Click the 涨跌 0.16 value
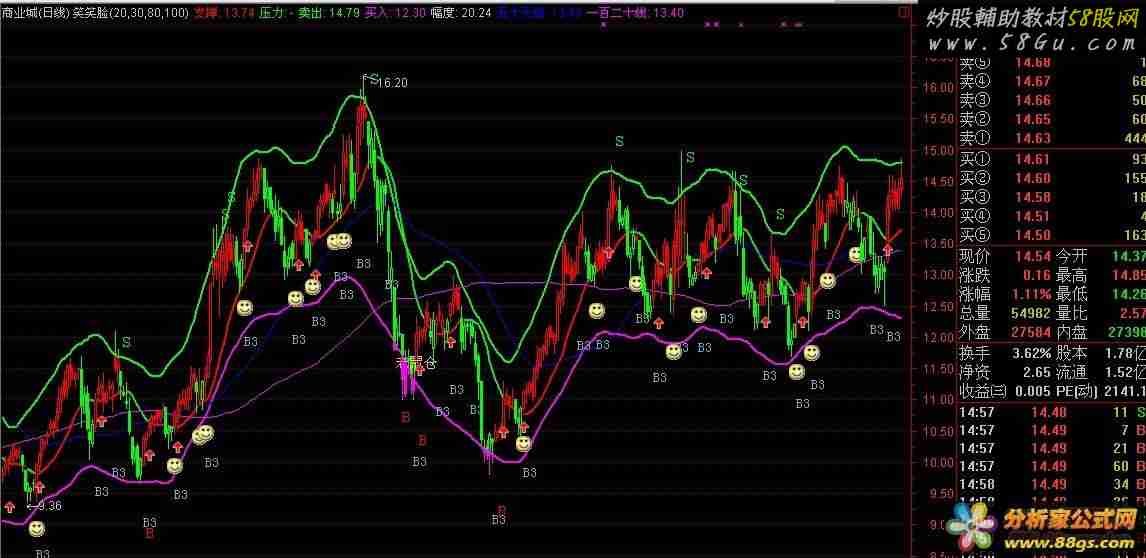The height and width of the screenshot is (558, 1146). click(1036, 275)
